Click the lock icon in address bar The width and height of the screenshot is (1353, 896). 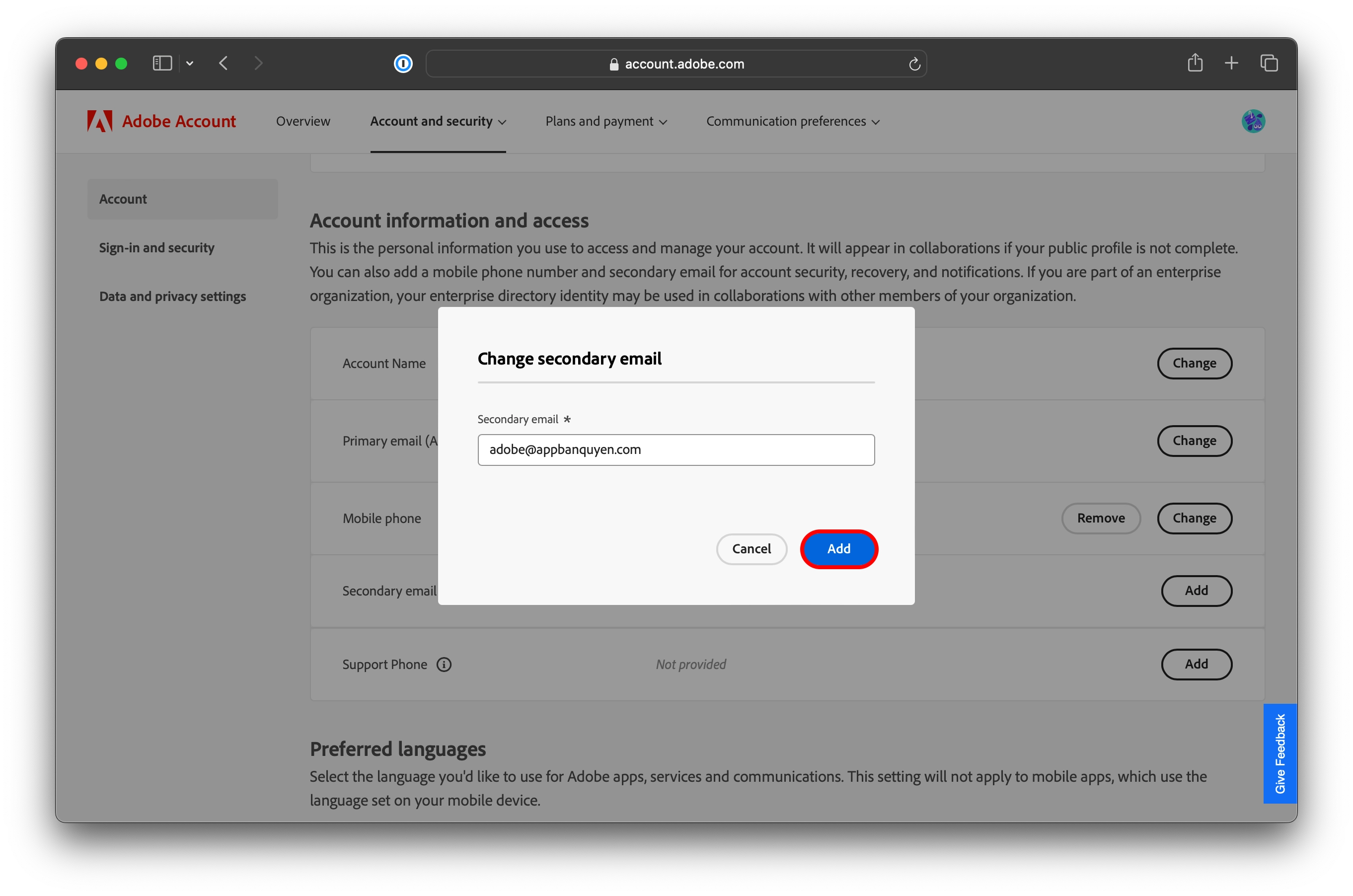(613, 64)
